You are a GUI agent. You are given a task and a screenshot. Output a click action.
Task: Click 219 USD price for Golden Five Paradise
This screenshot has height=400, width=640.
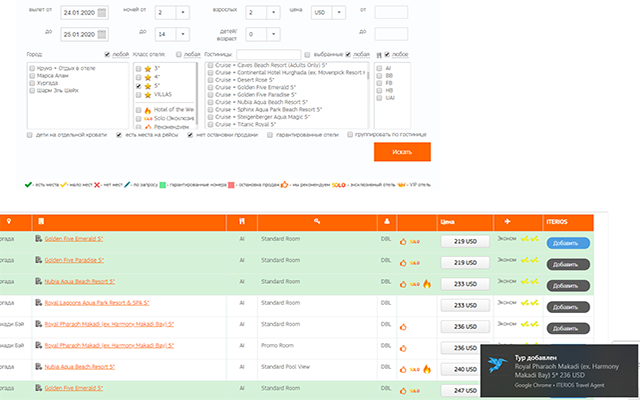465,263
